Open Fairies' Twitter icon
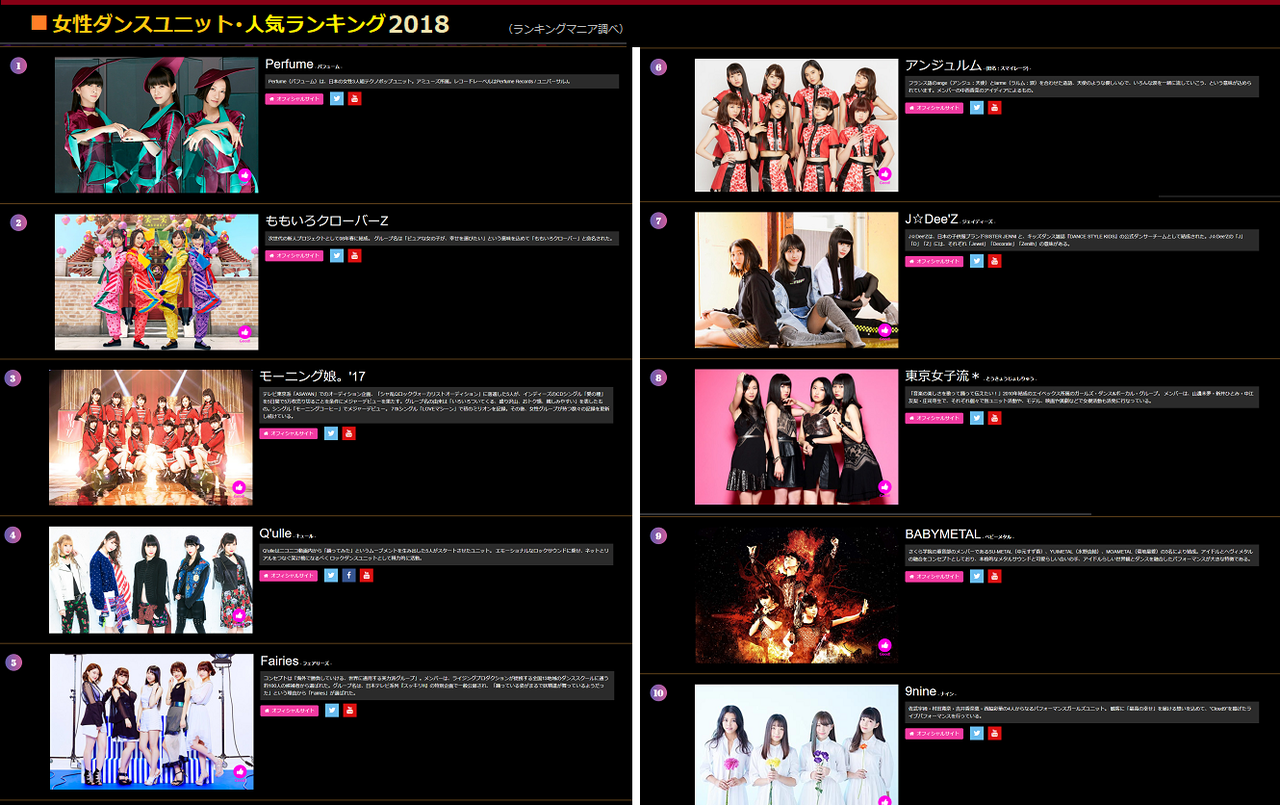 [x=331, y=710]
